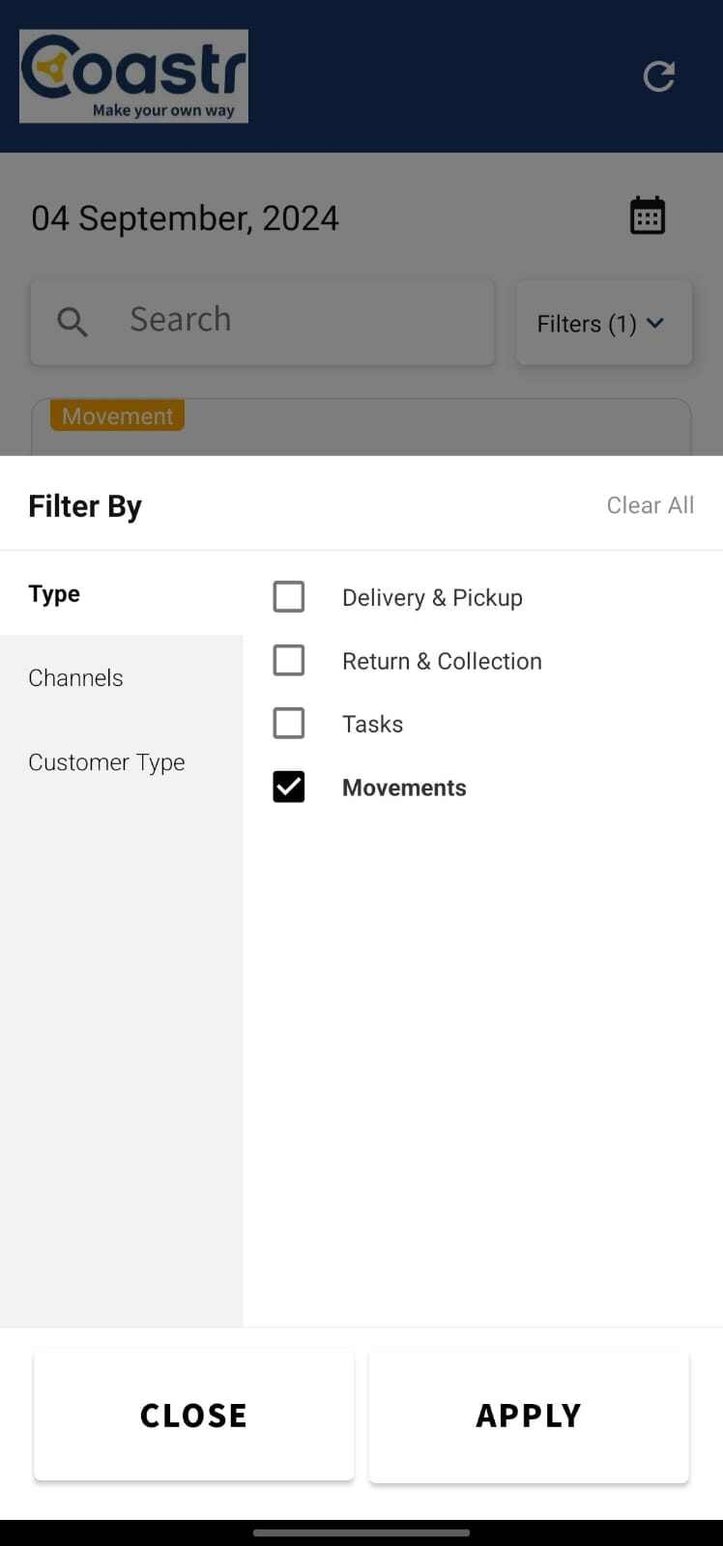
Task: Enable the Tasks filter checkbox
Action: (289, 723)
